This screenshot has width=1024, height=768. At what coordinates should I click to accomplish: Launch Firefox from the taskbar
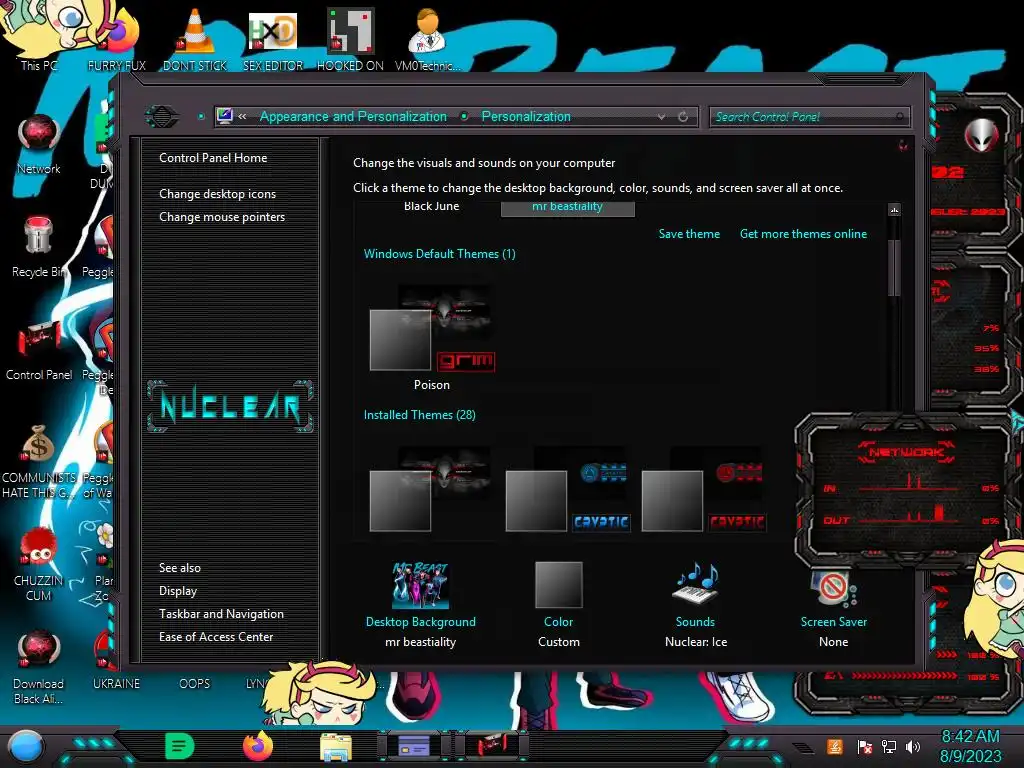point(257,746)
